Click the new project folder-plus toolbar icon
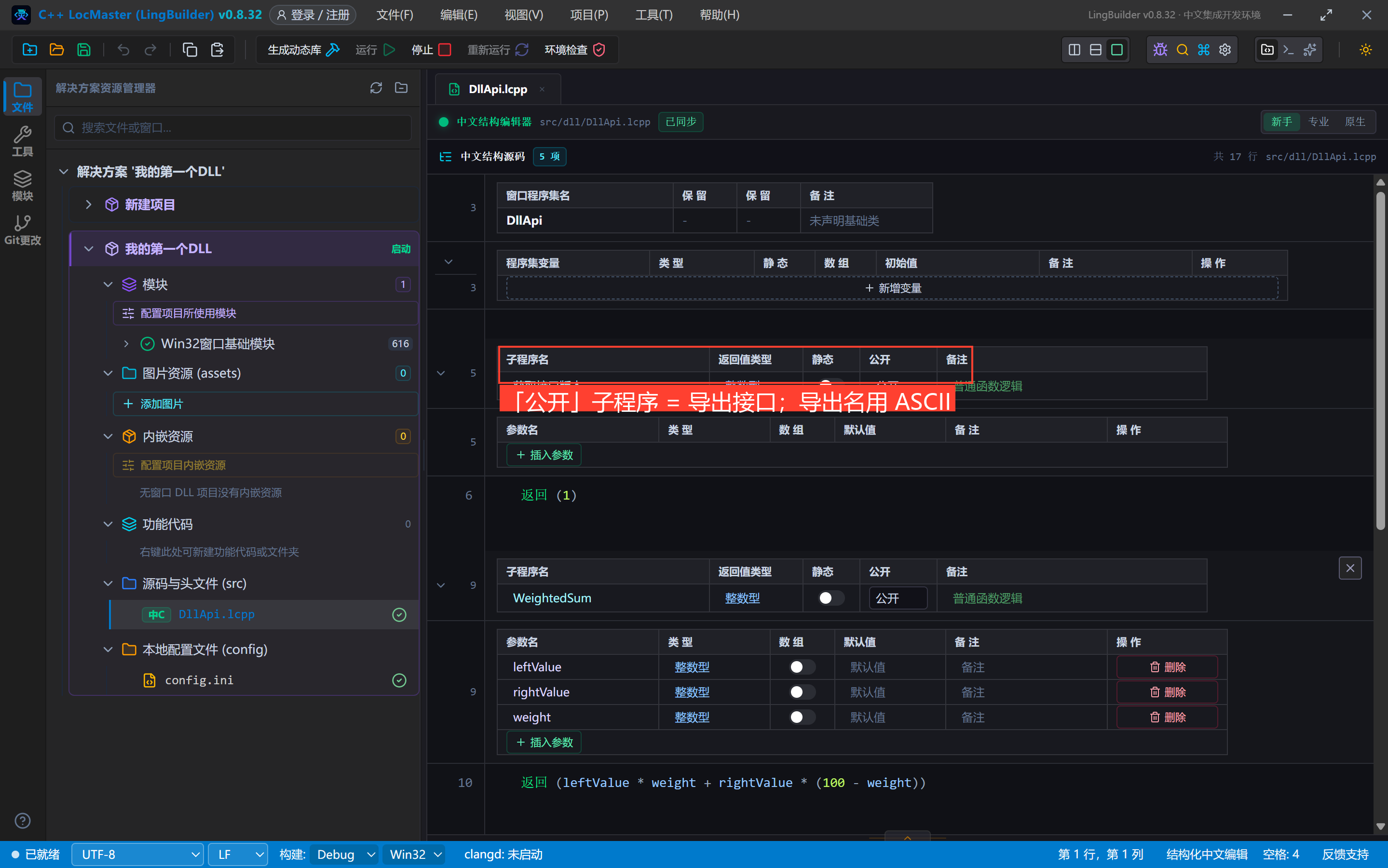Image resolution: width=1388 pixels, height=868 pixels. (x=30, y=50)
